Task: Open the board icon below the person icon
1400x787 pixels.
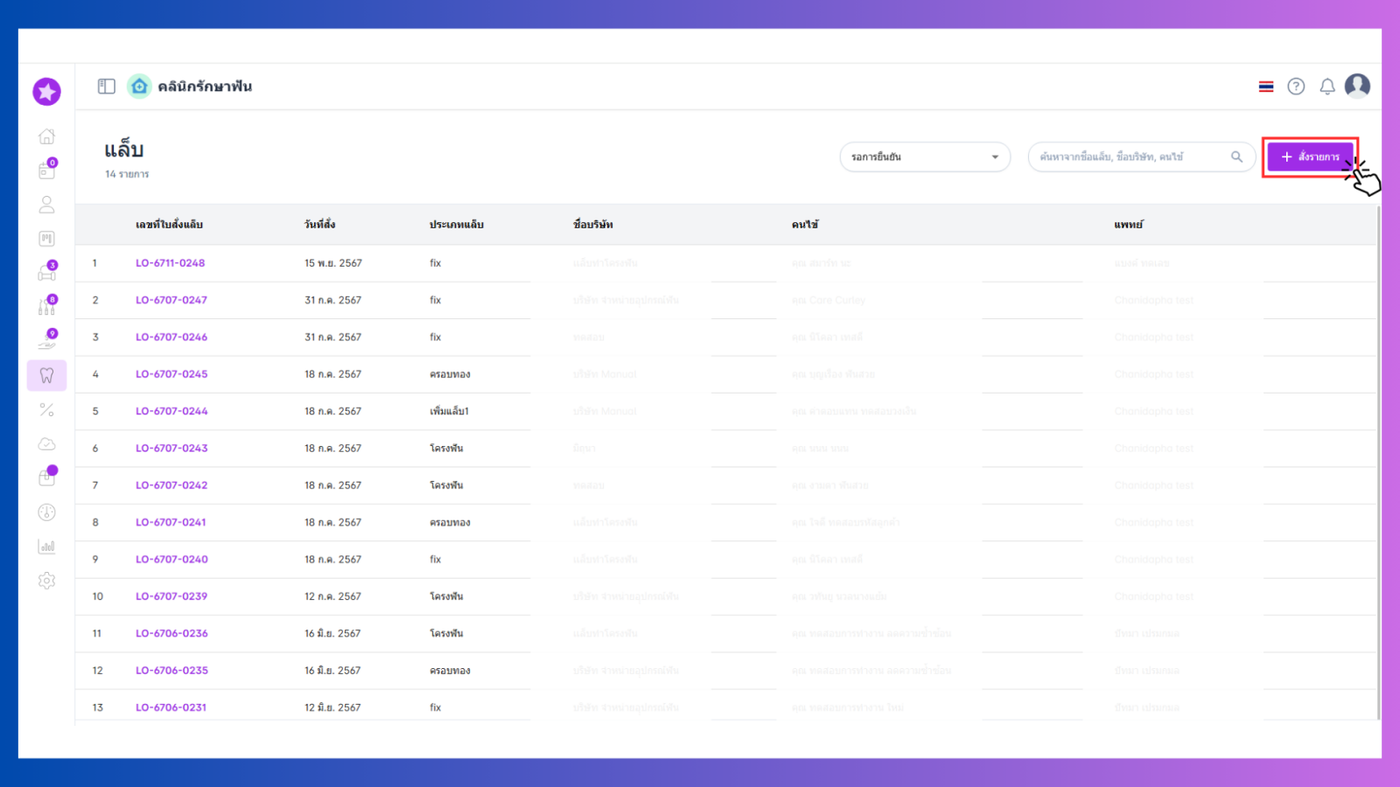Action: pyautogui.click(x=46, y=239)
